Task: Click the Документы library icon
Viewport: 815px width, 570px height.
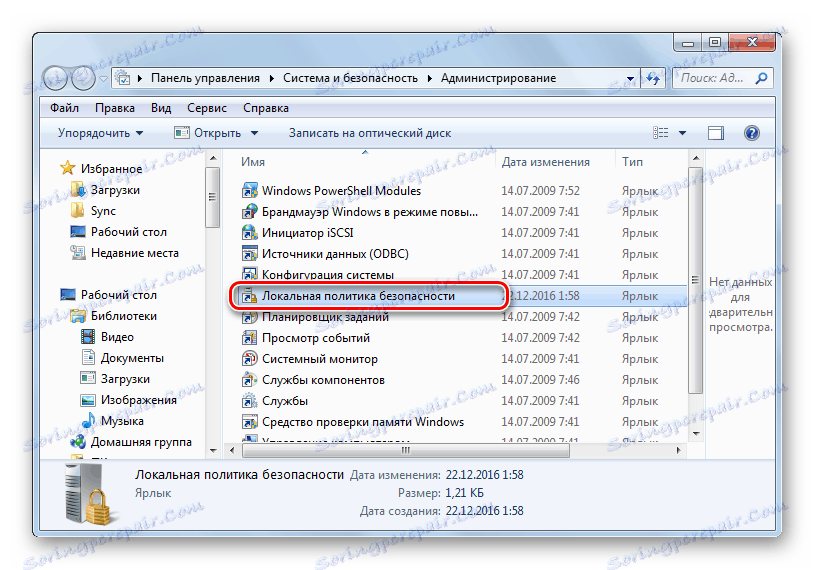Action: pyautogui.click(x=88, y=357)
